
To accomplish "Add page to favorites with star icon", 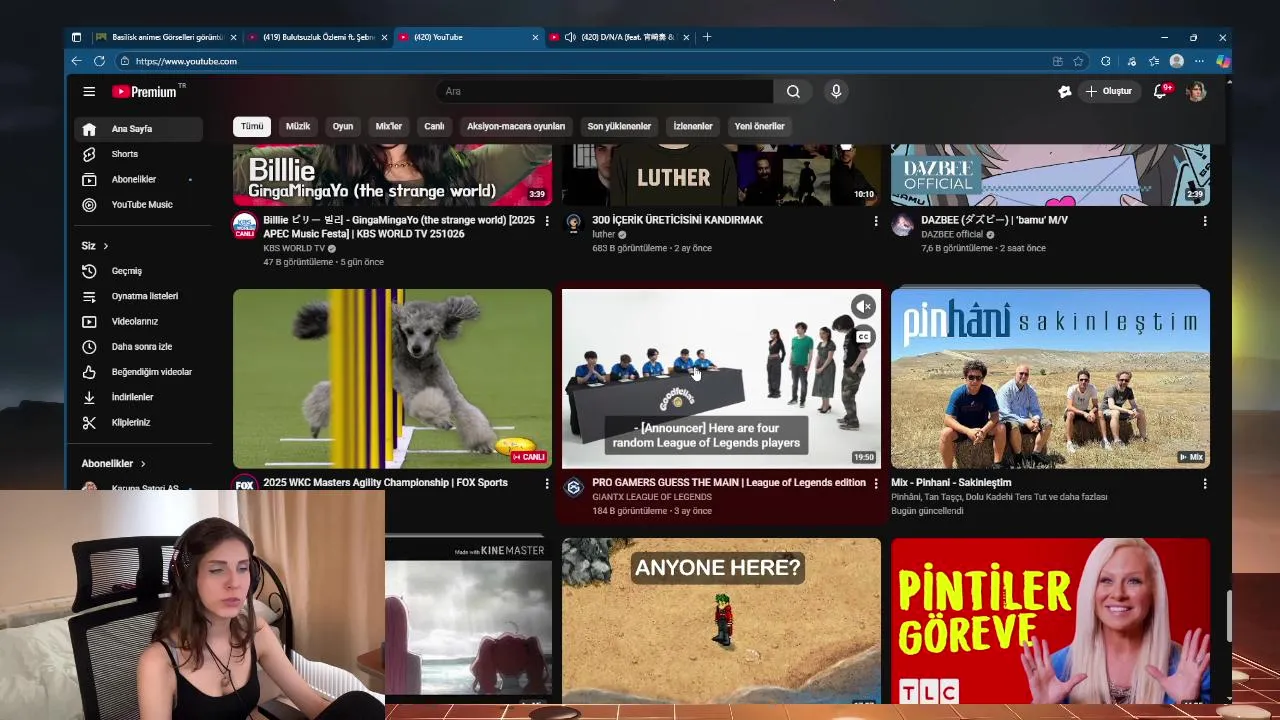I will click(1078, 61).
